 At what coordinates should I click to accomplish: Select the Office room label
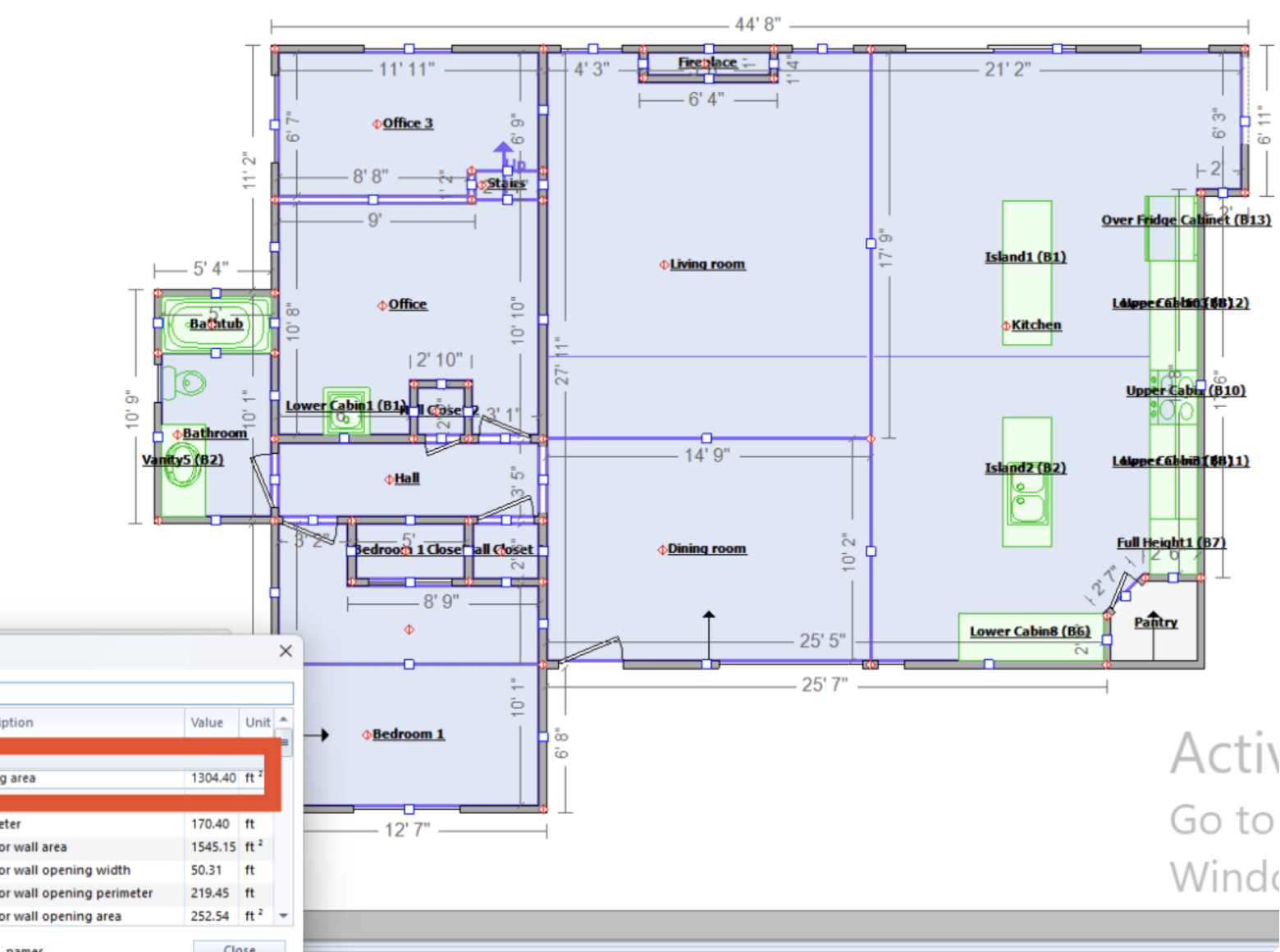[x=408, y=304]
